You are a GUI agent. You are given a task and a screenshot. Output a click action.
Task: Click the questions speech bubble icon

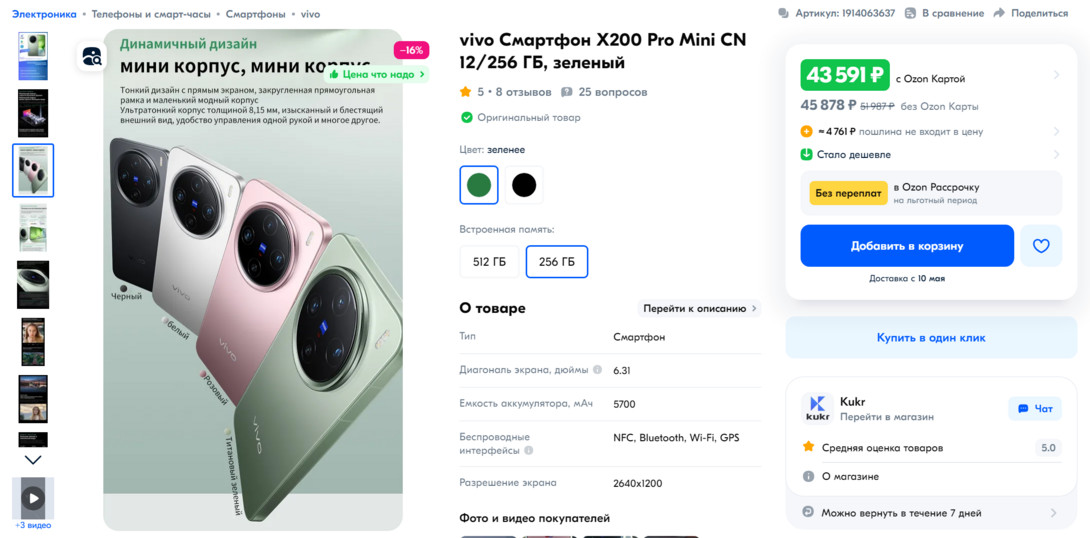click(x=567, y=92)
